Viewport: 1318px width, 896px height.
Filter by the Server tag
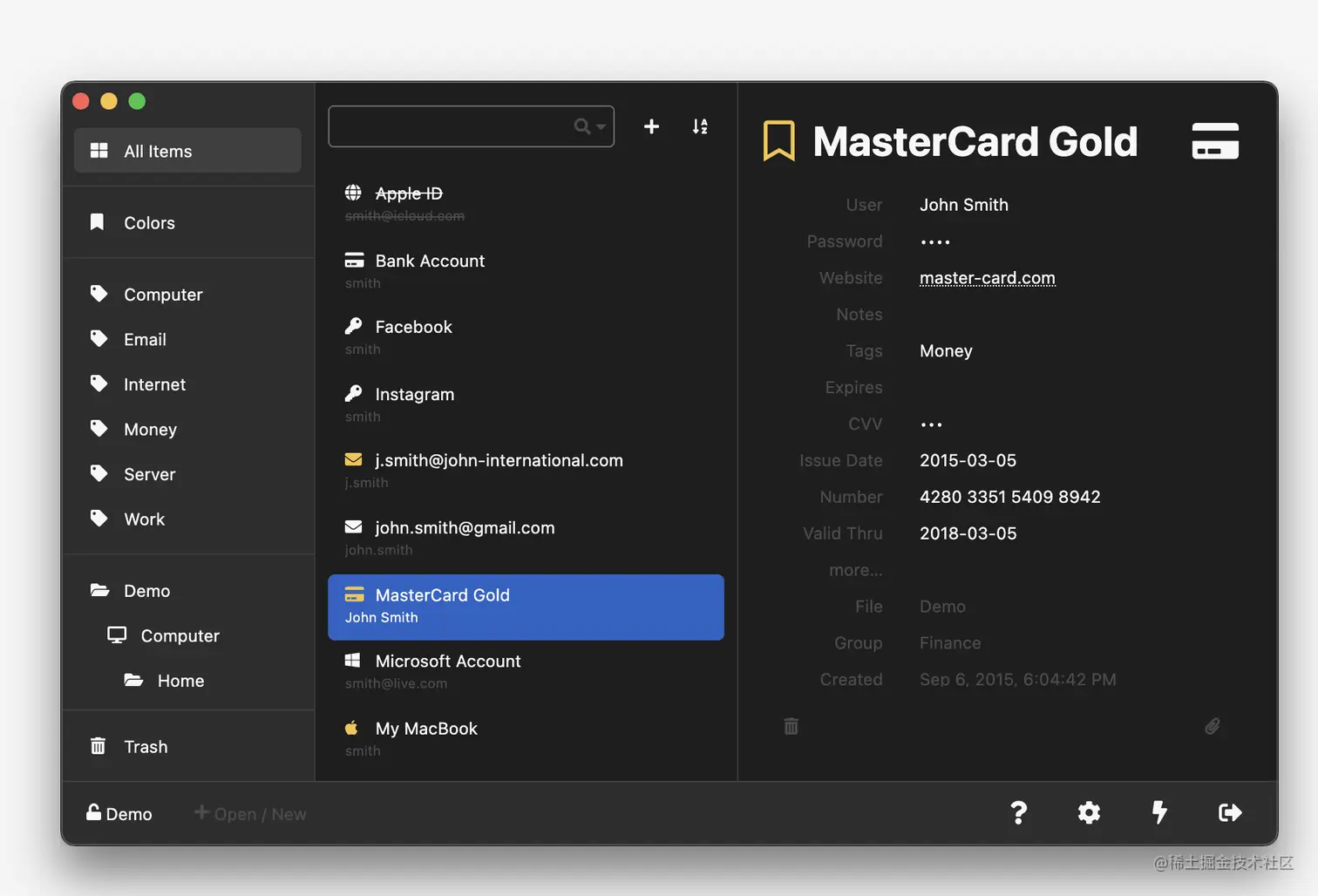point(187,474)
